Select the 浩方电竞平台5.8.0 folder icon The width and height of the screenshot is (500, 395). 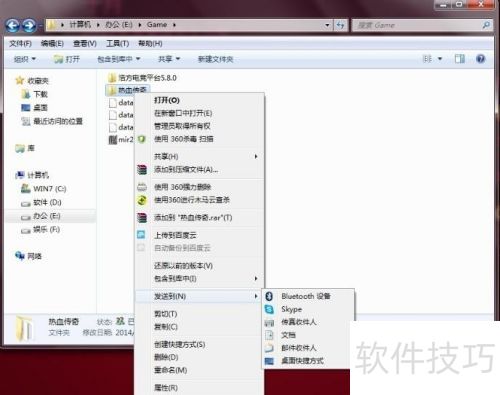click(x=112, y=78)
